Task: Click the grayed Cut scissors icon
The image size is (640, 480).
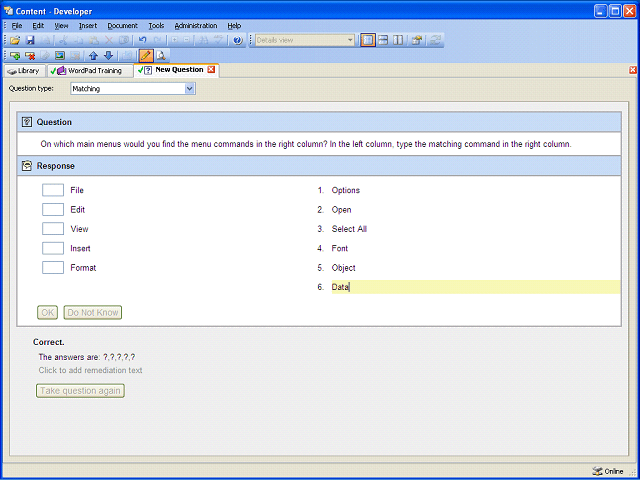Action: click(x=62, y=40)
